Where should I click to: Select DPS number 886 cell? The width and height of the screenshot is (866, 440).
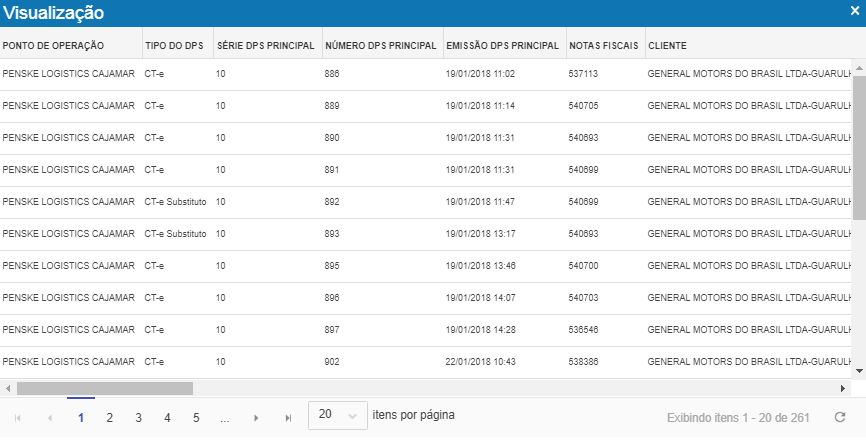coord(332,73)
